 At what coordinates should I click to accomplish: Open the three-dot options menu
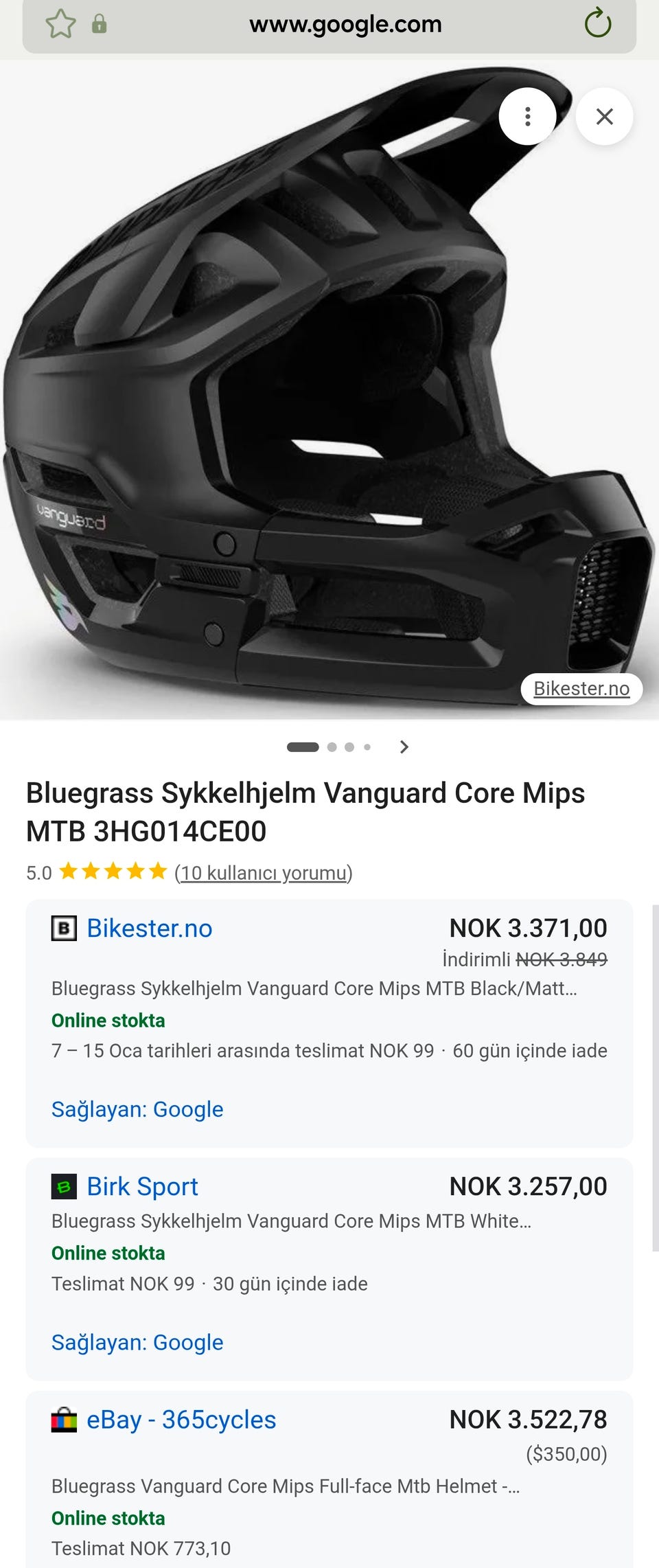527,116
